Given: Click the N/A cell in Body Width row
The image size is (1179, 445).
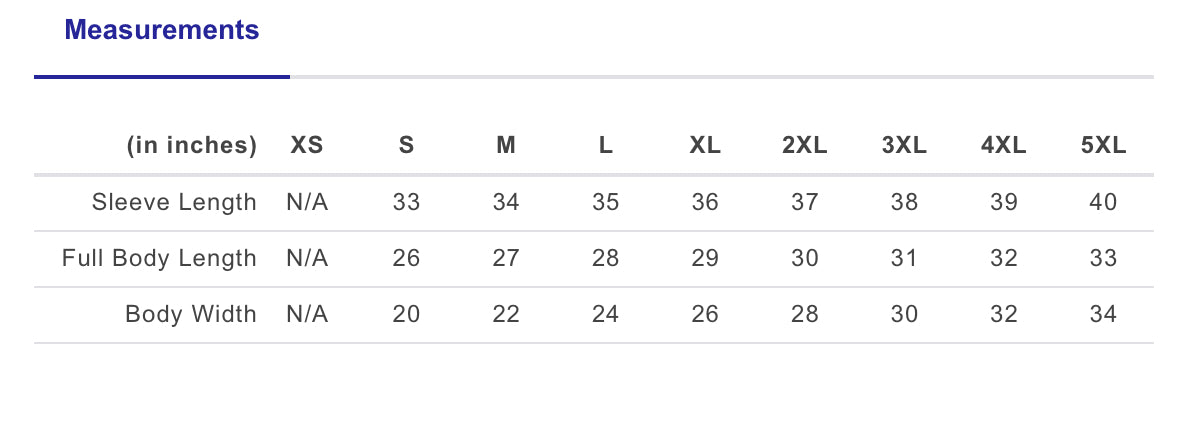Looking at the screenshot, I should (x=307, y=315).
